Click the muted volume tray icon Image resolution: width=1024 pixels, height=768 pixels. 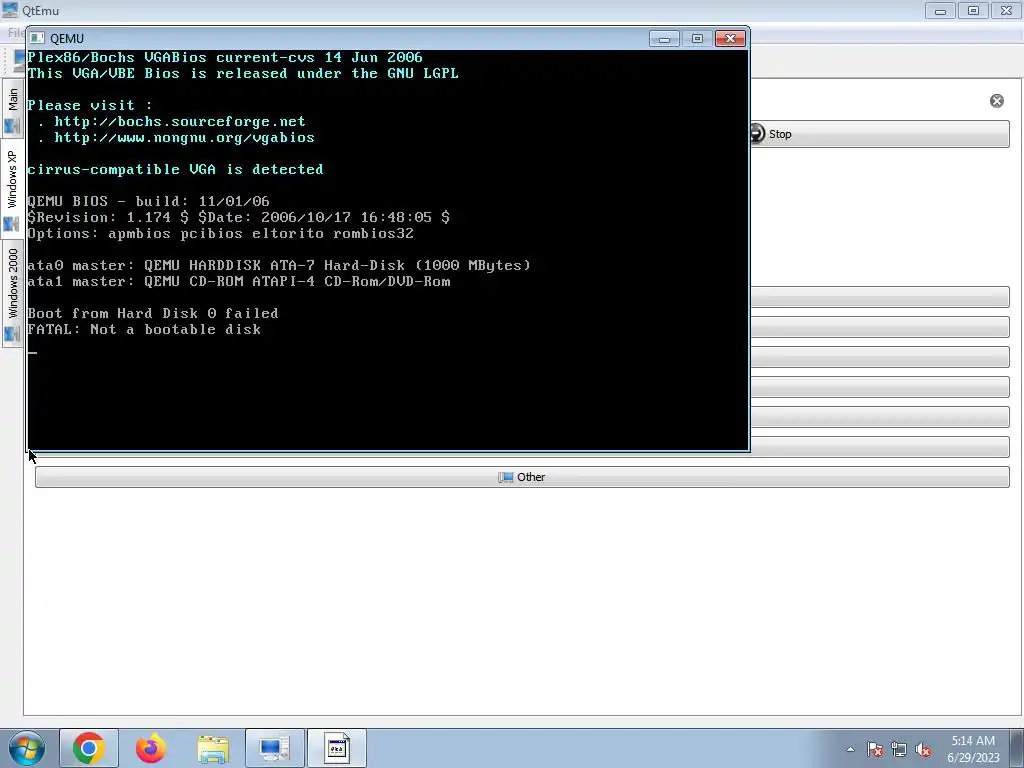pos(923,749)
